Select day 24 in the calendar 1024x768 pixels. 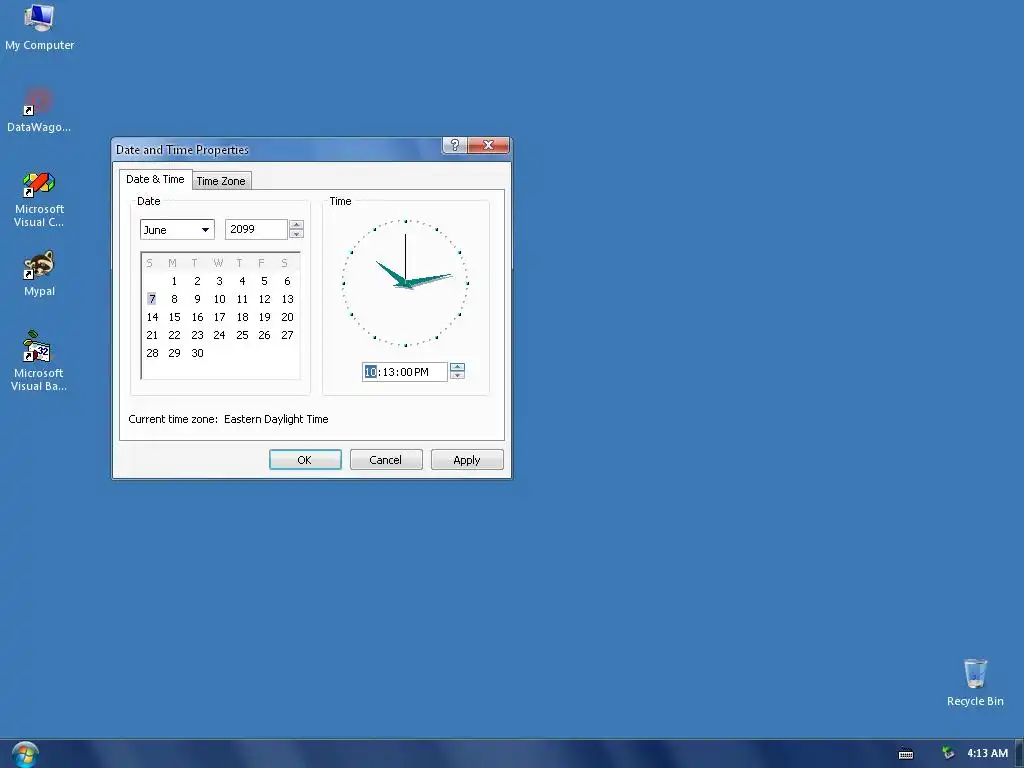tap(219, 335)
